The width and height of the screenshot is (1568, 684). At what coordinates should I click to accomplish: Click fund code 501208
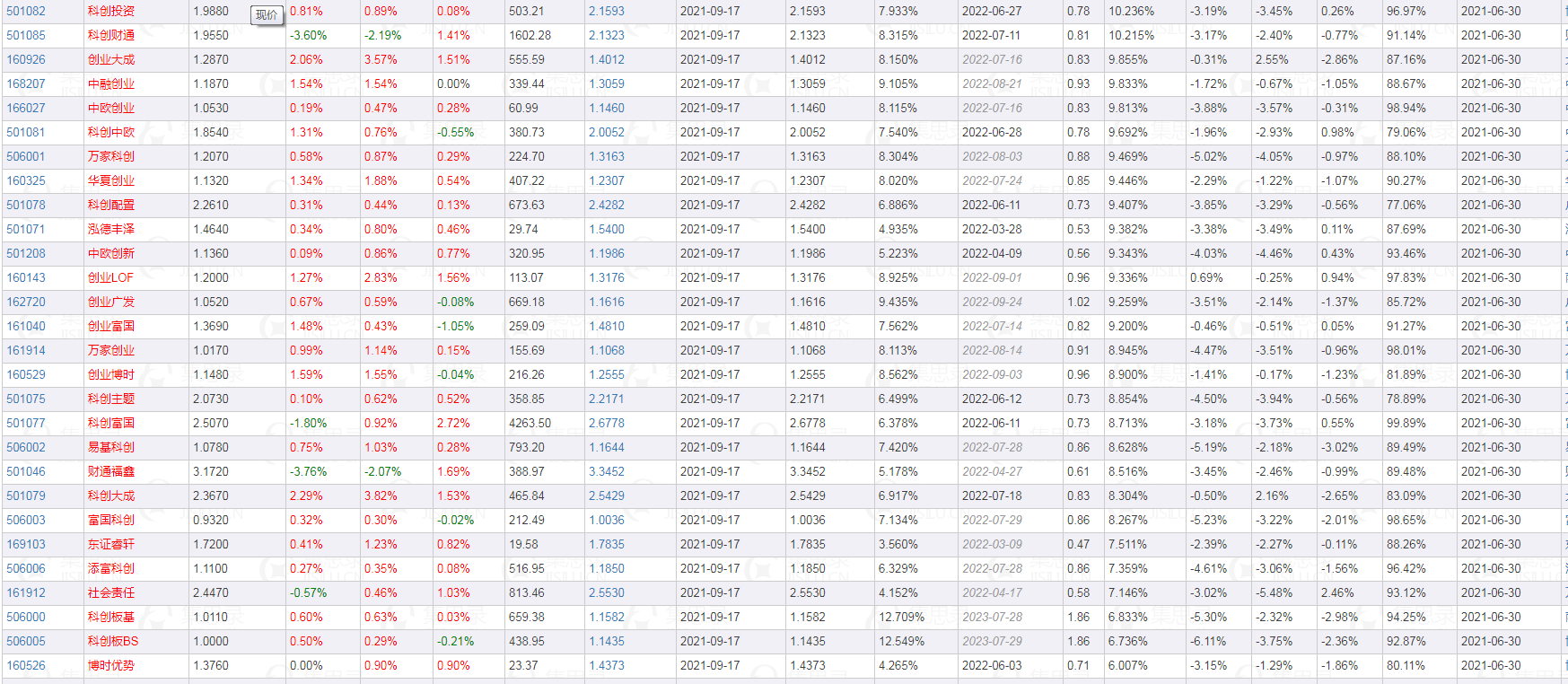point(26,253)
